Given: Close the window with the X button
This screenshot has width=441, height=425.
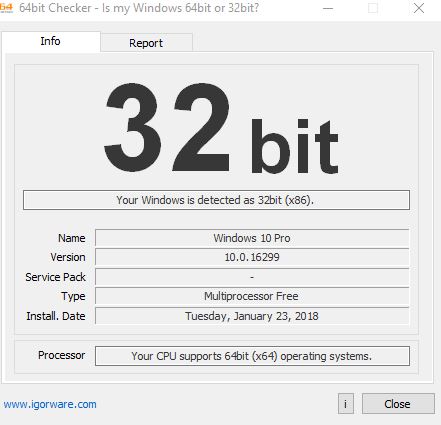Looking at the screenshot, I should (x=419, y=8).
